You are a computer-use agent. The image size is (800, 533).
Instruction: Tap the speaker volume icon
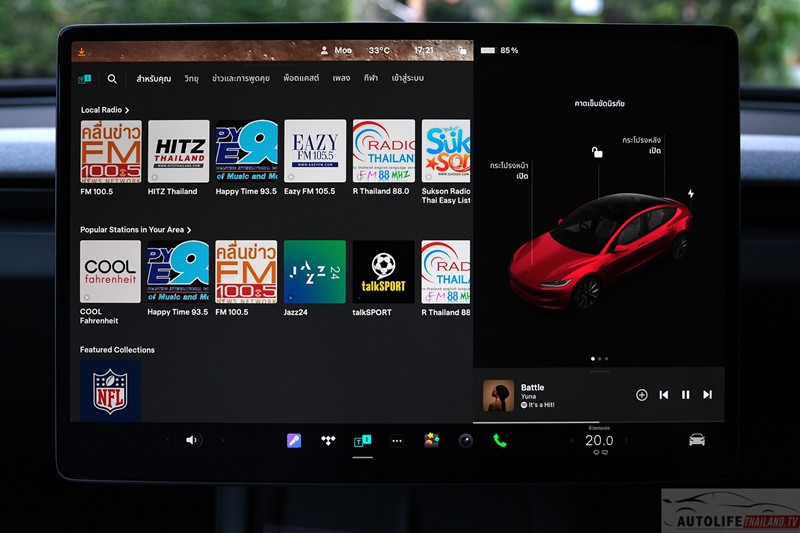(x=193, y=440)
